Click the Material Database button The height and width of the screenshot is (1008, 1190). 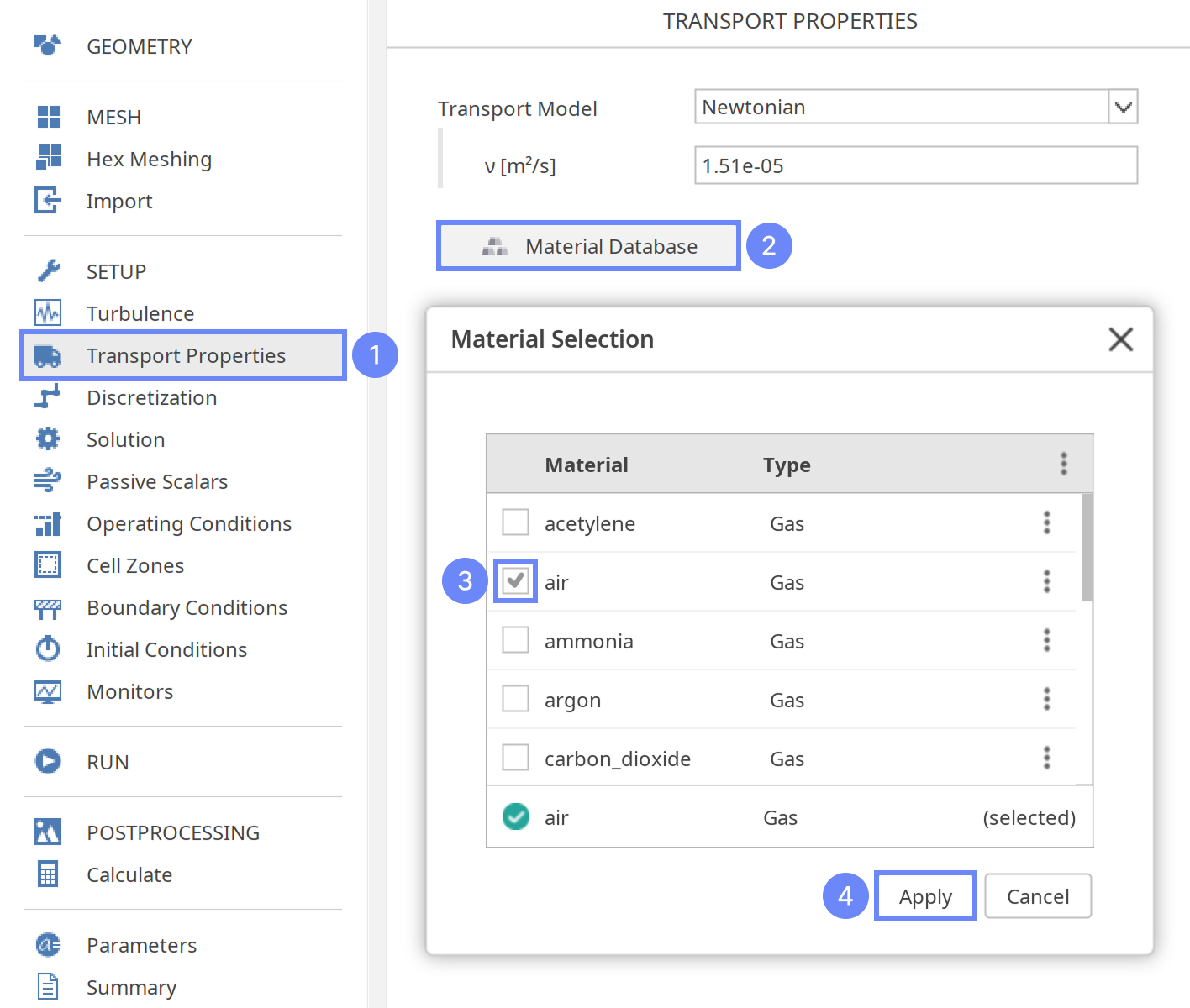(x=588, y=245)
